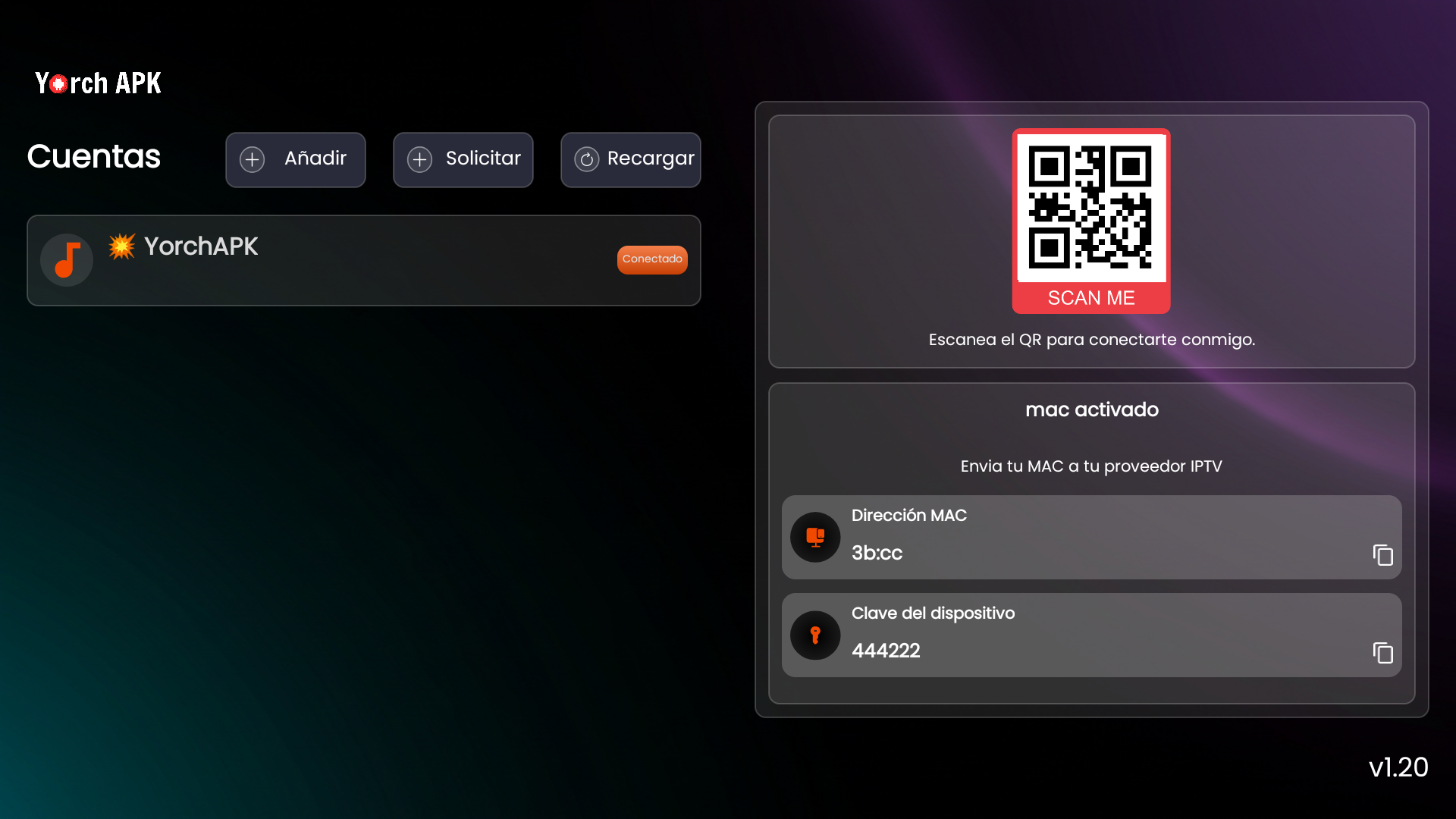The image size is (1456, 819).
Task: Click the circular refresh icon in Recargar
Action: [x=586, y=159]
